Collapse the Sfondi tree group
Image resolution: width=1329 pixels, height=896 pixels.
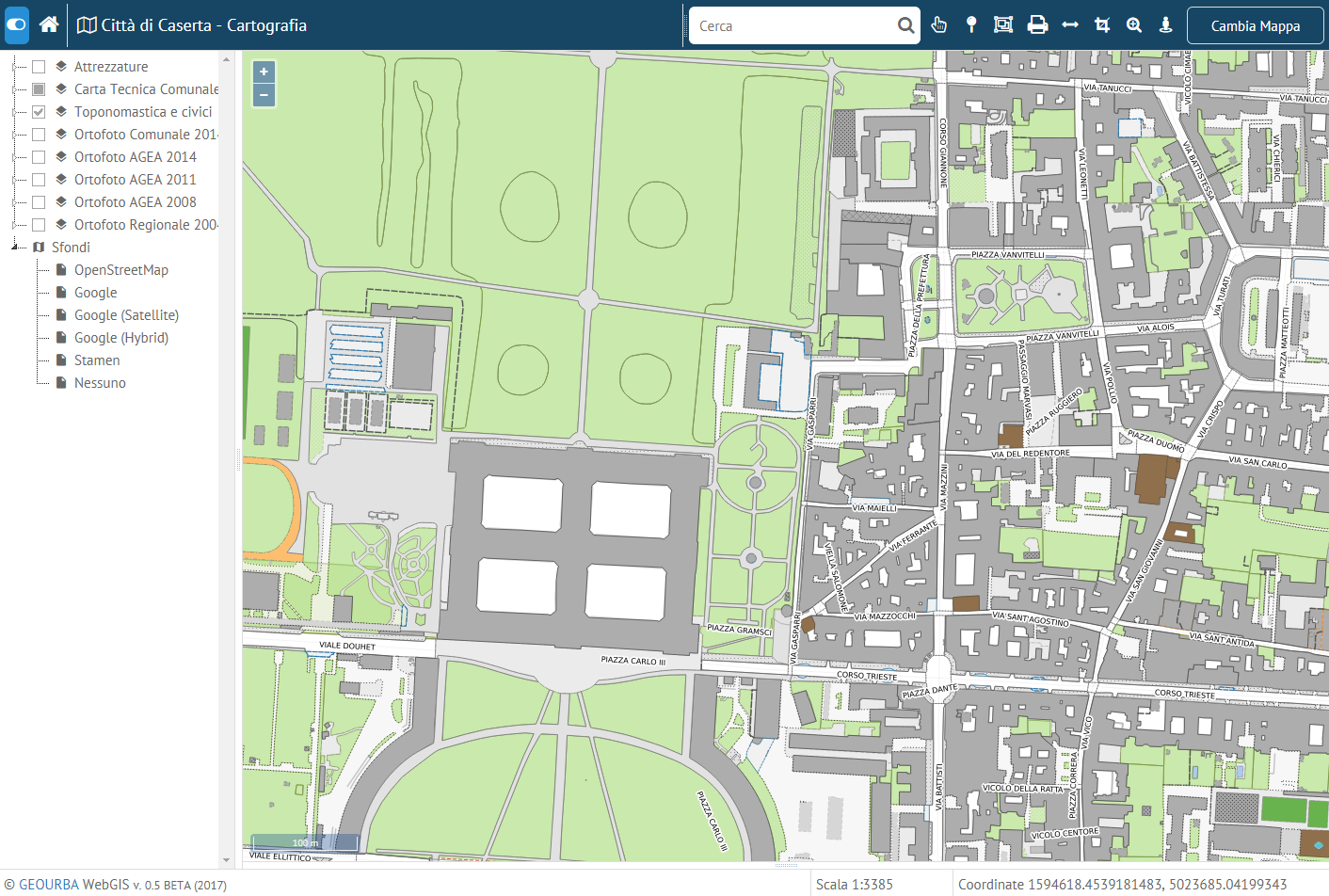[x=15, y=248]
